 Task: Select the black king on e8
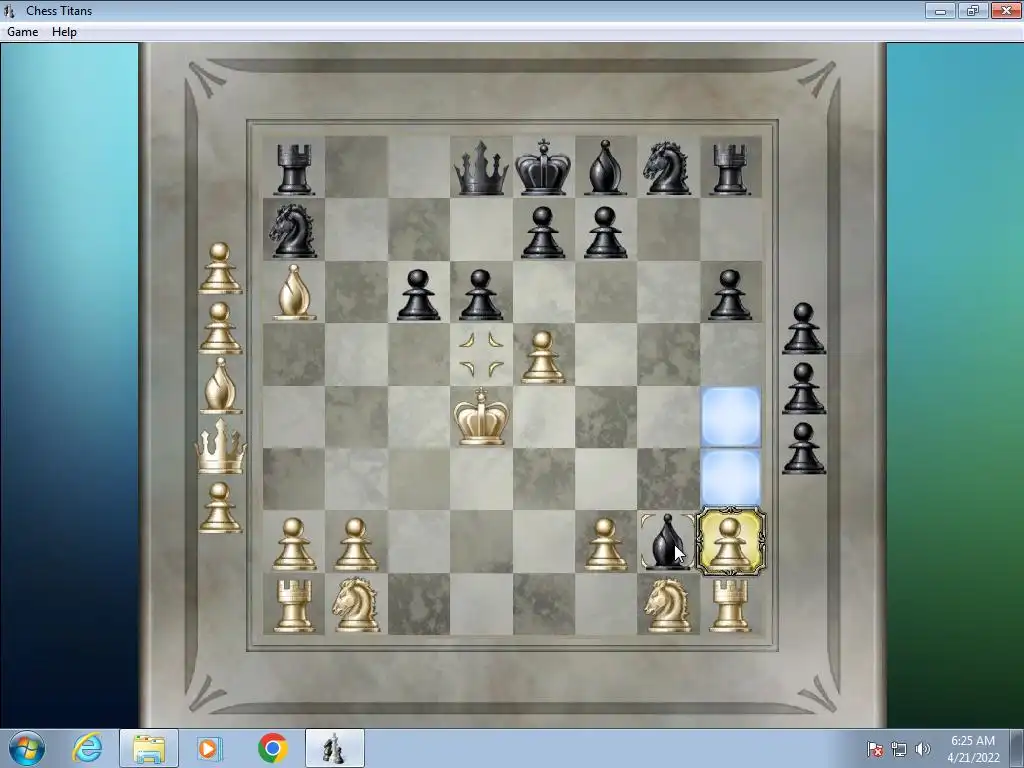(x=543, y=168)
